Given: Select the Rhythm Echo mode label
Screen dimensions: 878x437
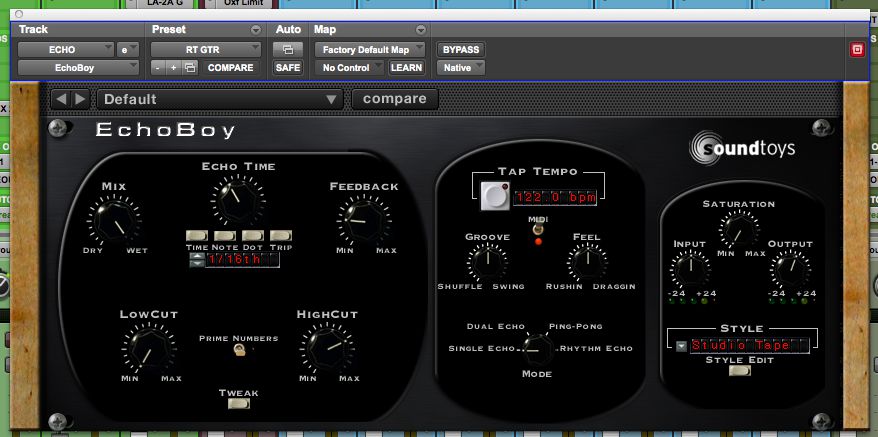Looking at the screenshot, I should pos(596,348).
